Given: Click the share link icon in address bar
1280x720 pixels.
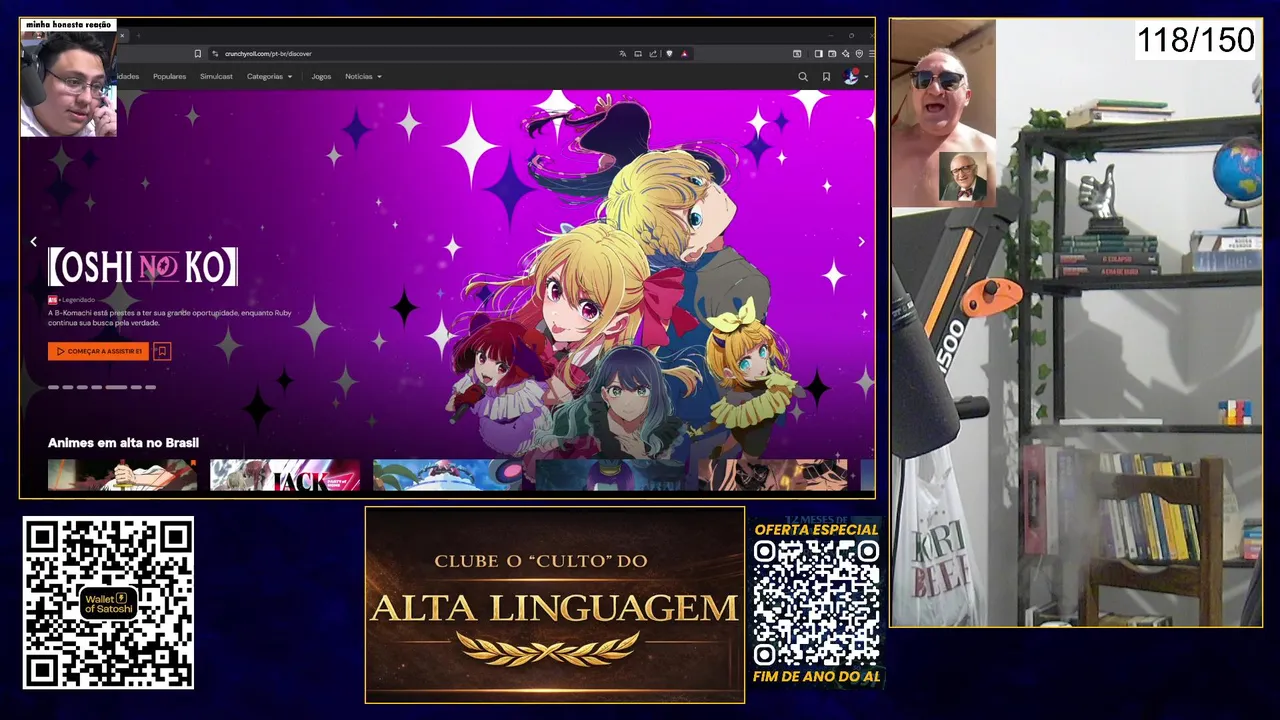Looking at the screenshot, I should 653,54.
